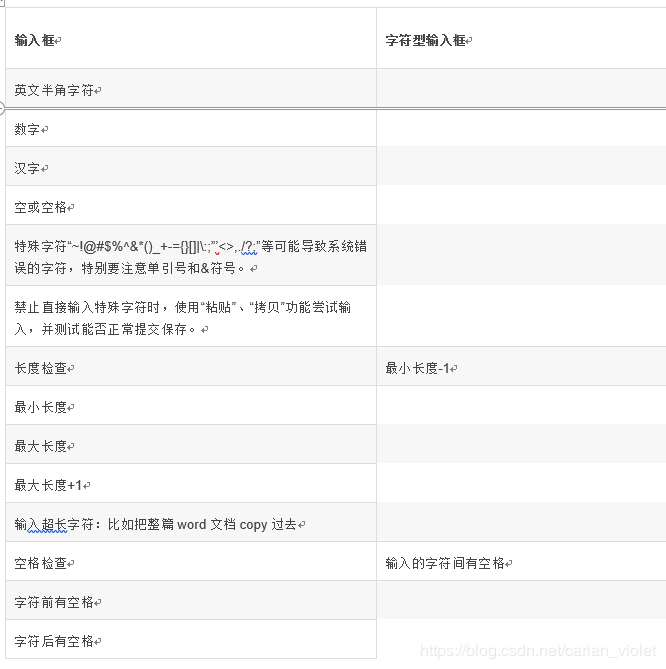This screenshot has width=666, height=669.
Task: Click the 最小长度 row in left column
Action: [x=42, y=407]
